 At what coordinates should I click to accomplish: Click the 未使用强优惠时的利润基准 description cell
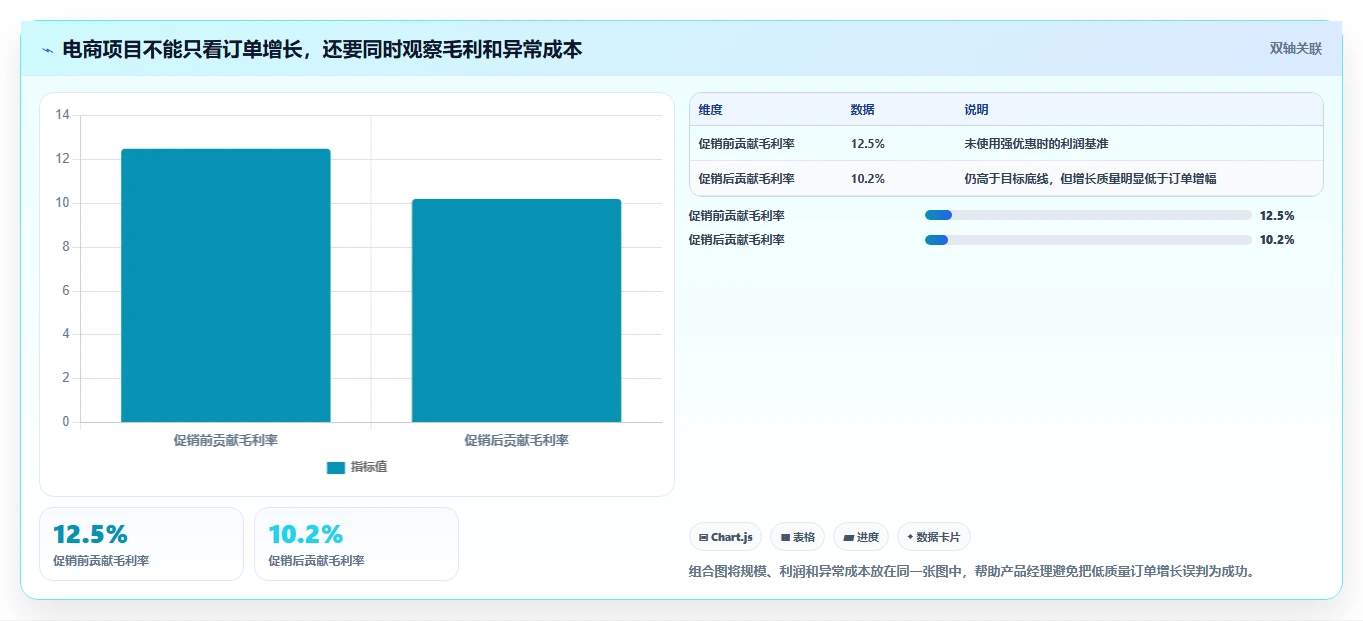1036,144
